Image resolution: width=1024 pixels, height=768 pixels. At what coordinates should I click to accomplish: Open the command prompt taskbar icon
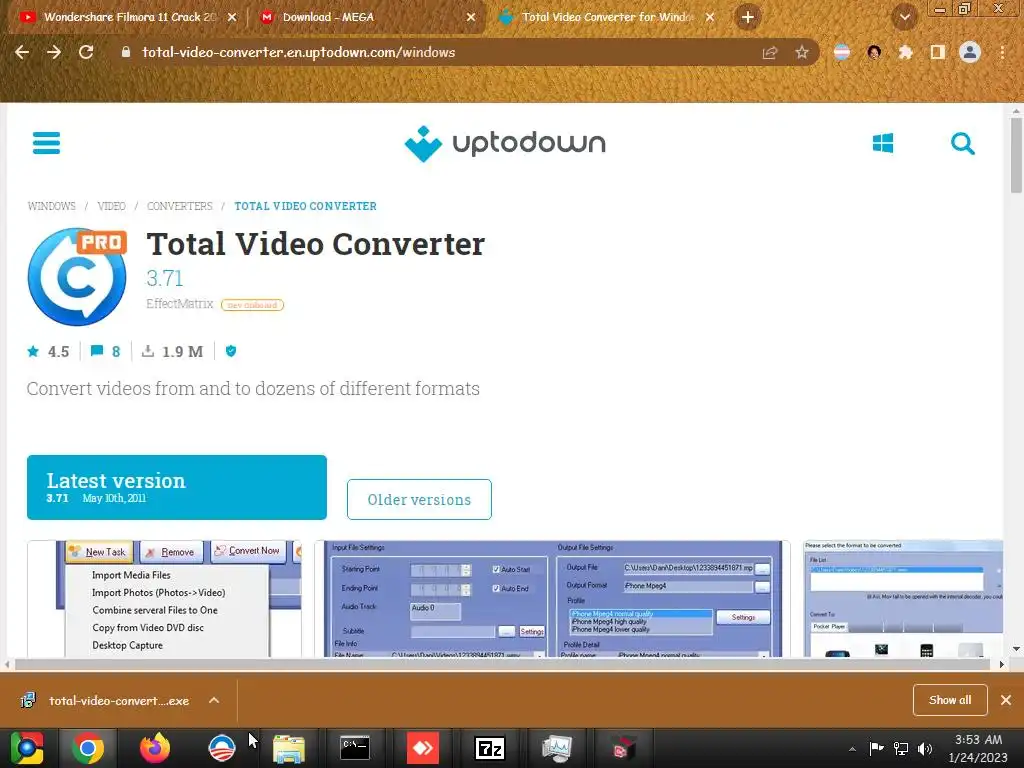point(355,748)
